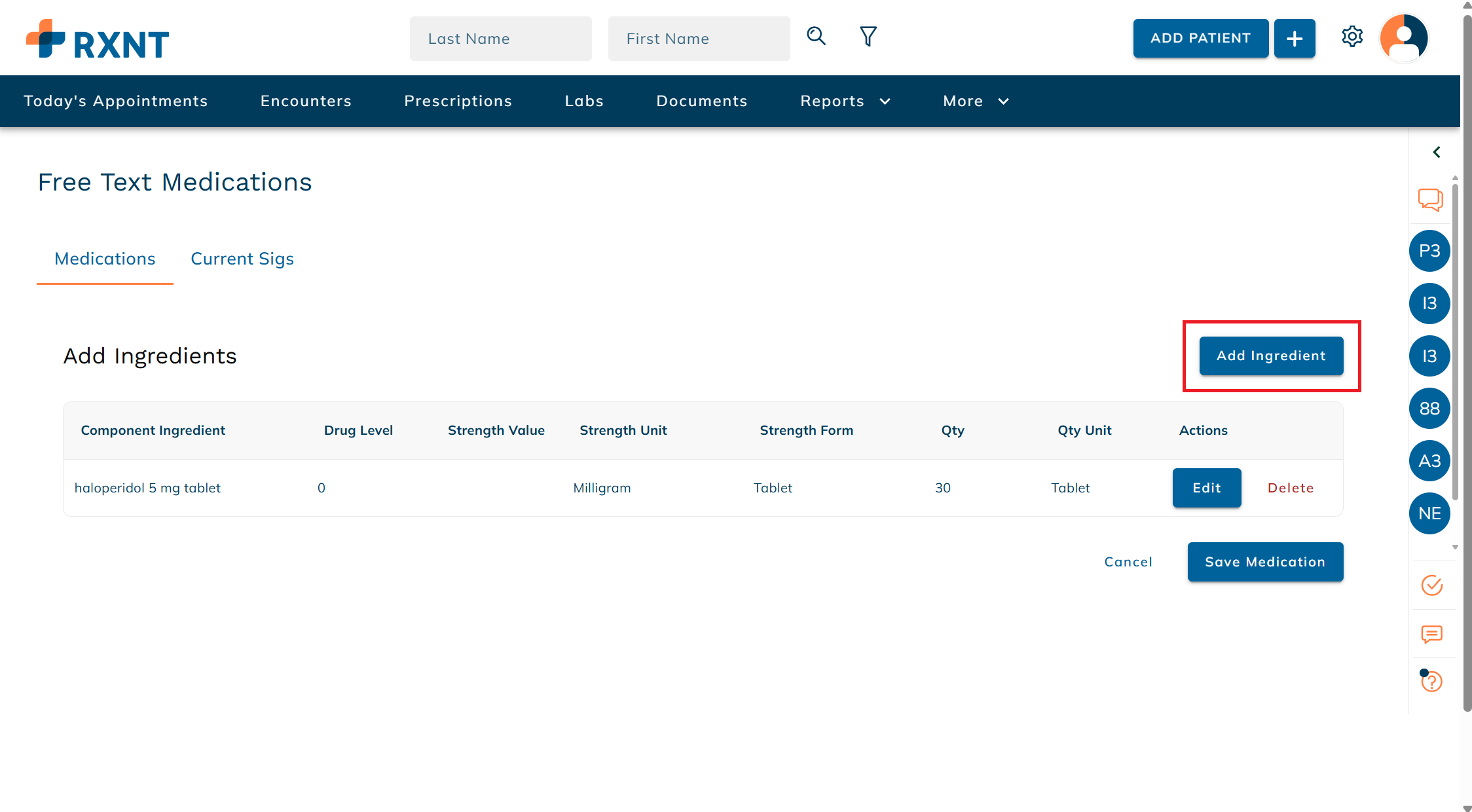The image size is (1472, 812).
Task: Delete the haloperidol 5 mg ingredient
Action: coord(1291,487)
